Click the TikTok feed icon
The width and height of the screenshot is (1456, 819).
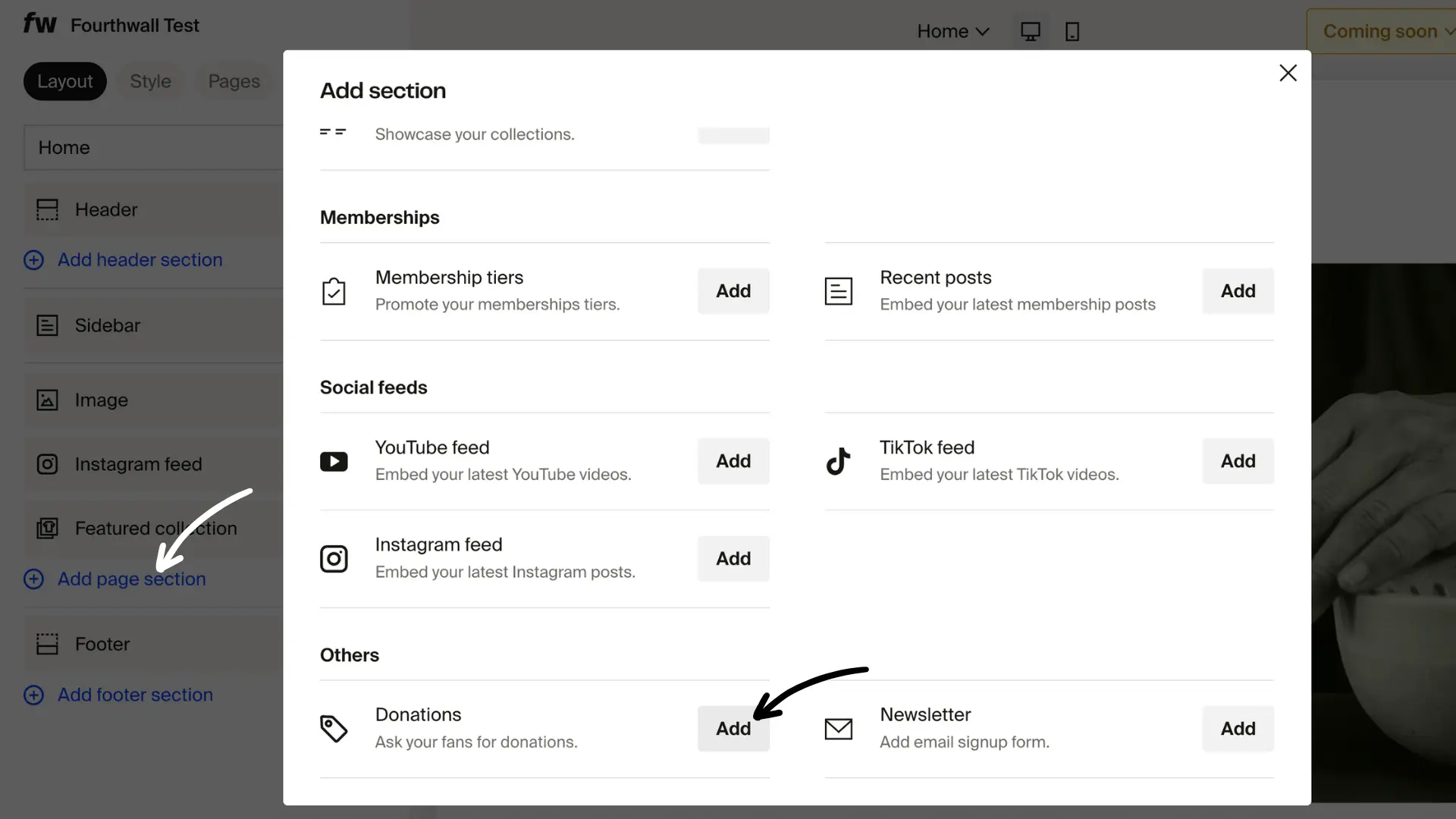point(839,461)
